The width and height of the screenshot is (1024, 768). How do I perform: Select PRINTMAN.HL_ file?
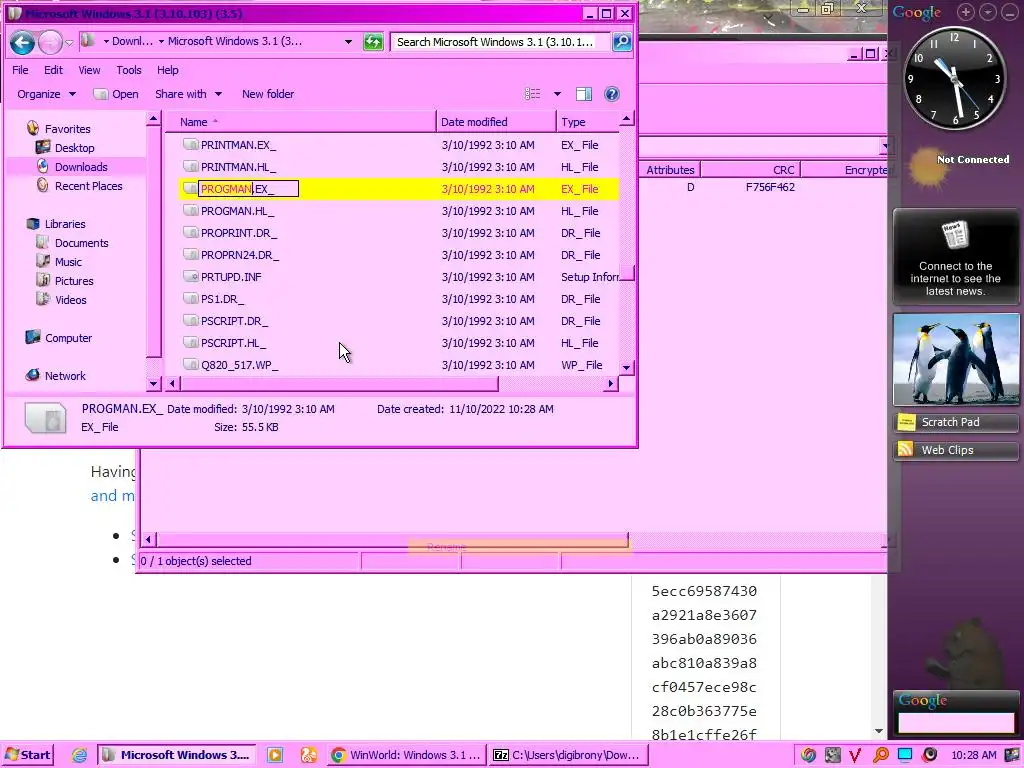238,167
